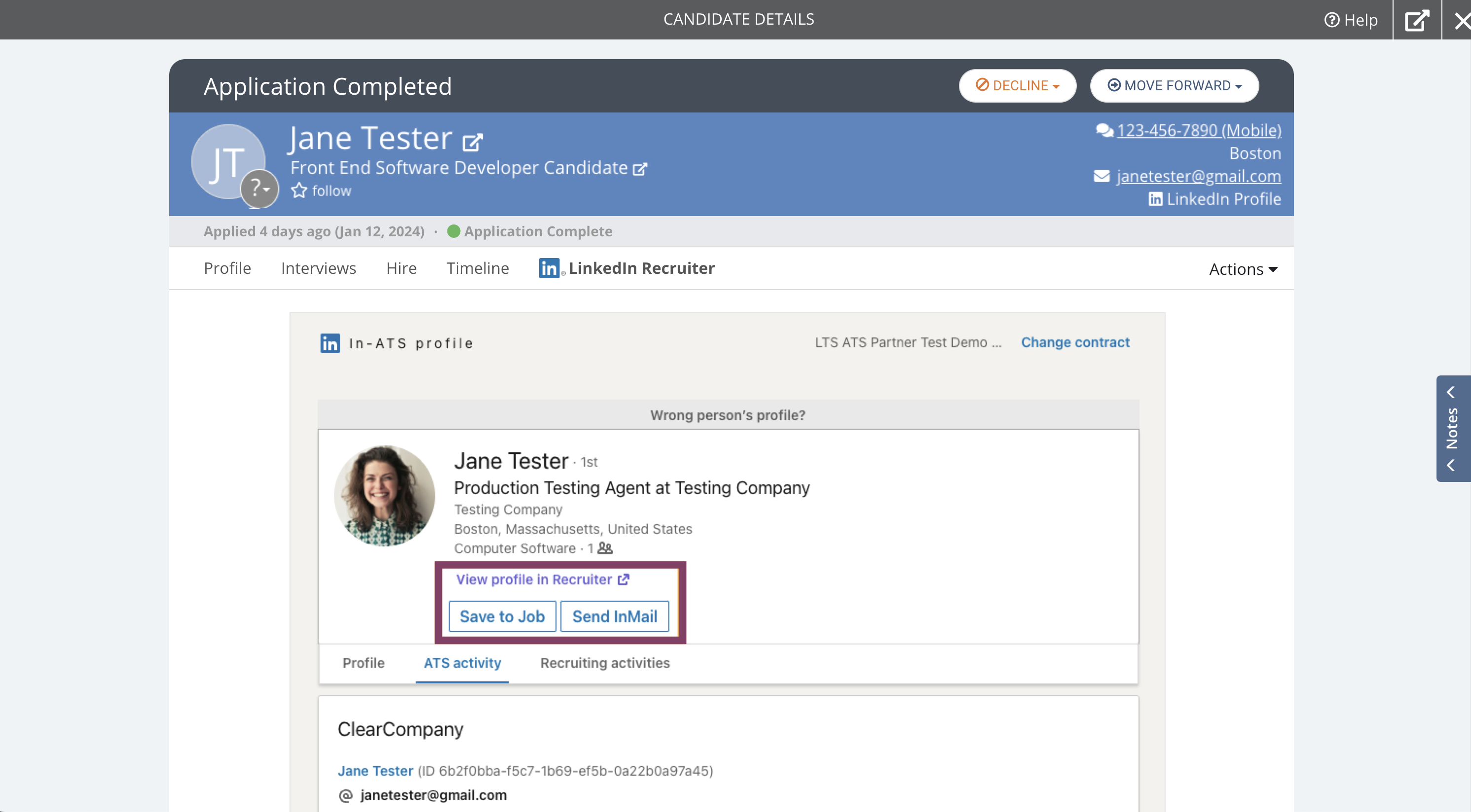Email janetester@gmail.com from header
The height and width of the screenshot is (812, 1471).
1199,176
